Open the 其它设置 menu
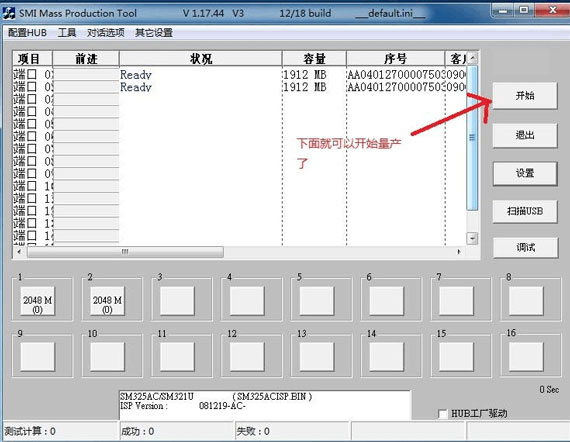Image resolution: width=570 pixels, height=442 pixels. (x=154, y=33)
